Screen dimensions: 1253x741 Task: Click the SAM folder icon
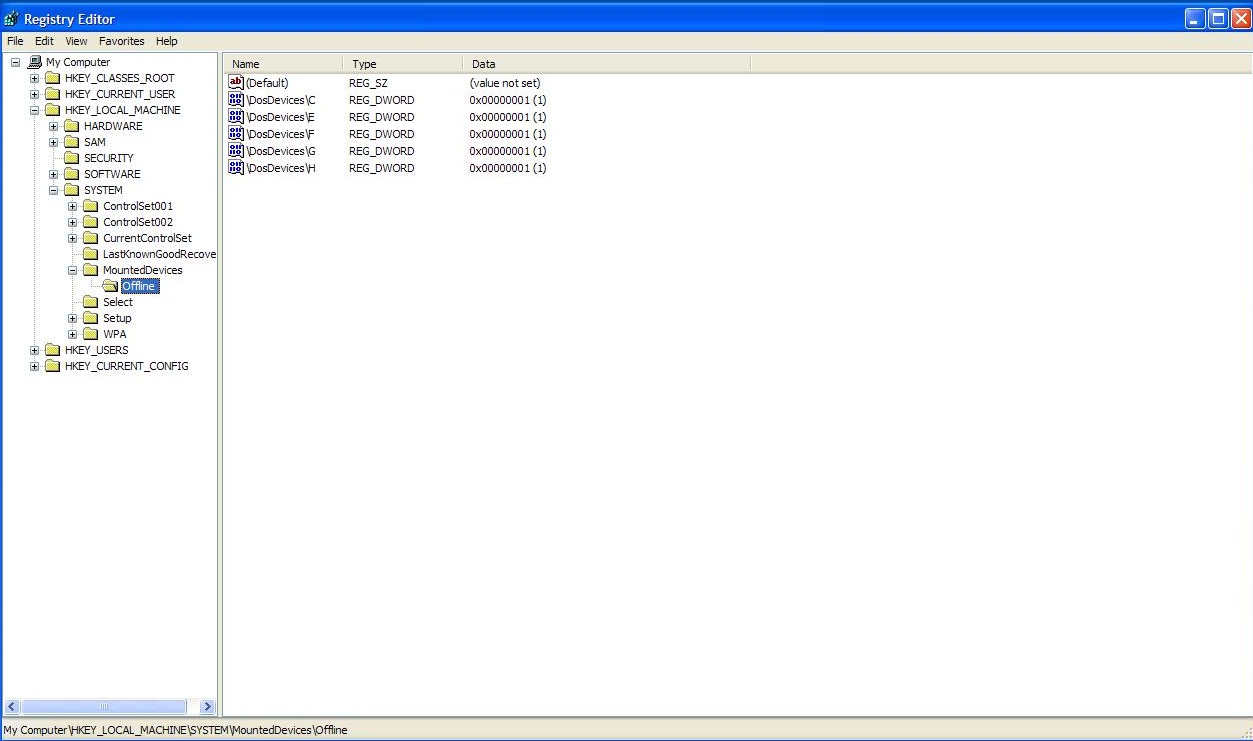71,142
